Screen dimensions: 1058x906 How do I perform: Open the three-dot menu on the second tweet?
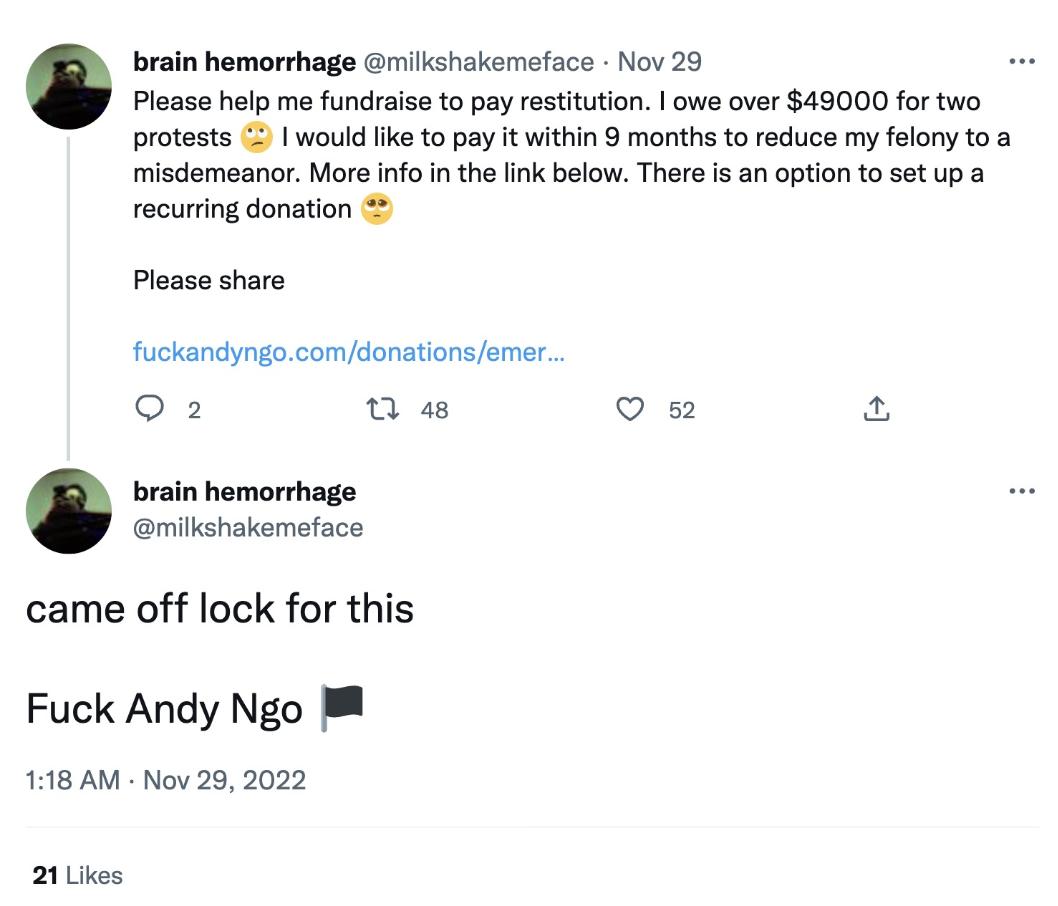1022,491
